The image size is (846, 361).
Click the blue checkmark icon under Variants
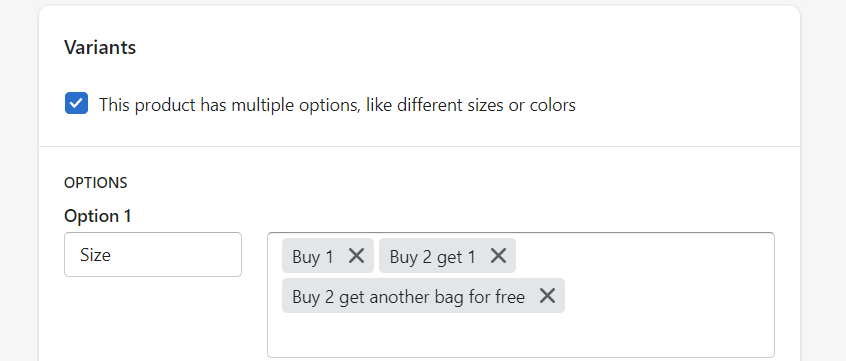pos(77,103)
